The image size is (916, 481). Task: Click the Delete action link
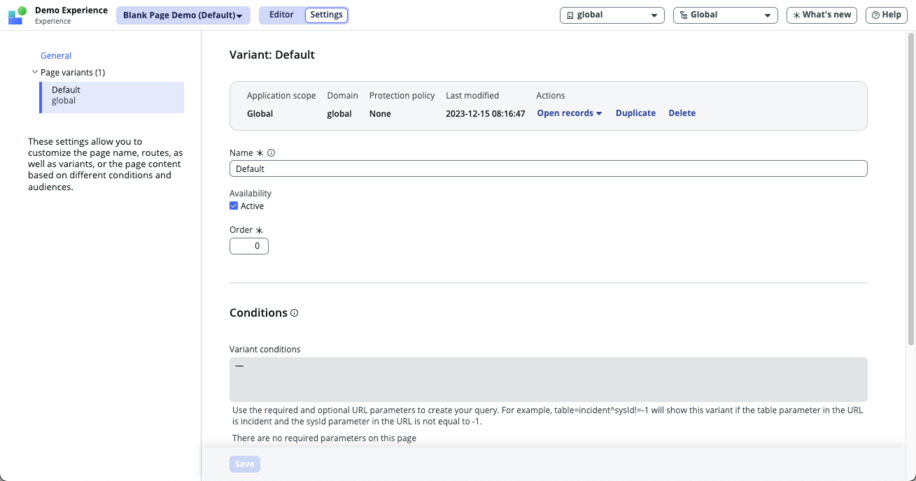tap(682, 113)
